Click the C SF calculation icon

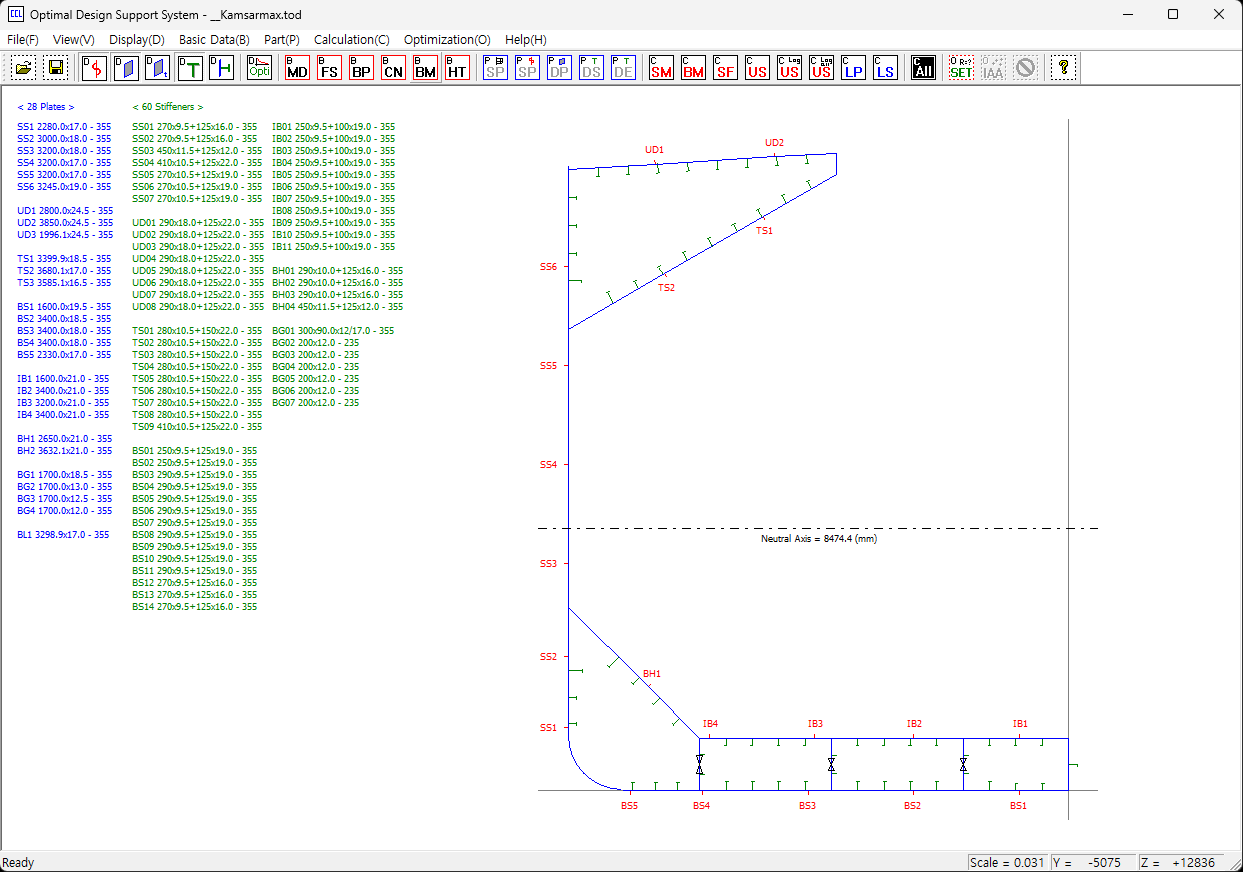coord(725,67)
